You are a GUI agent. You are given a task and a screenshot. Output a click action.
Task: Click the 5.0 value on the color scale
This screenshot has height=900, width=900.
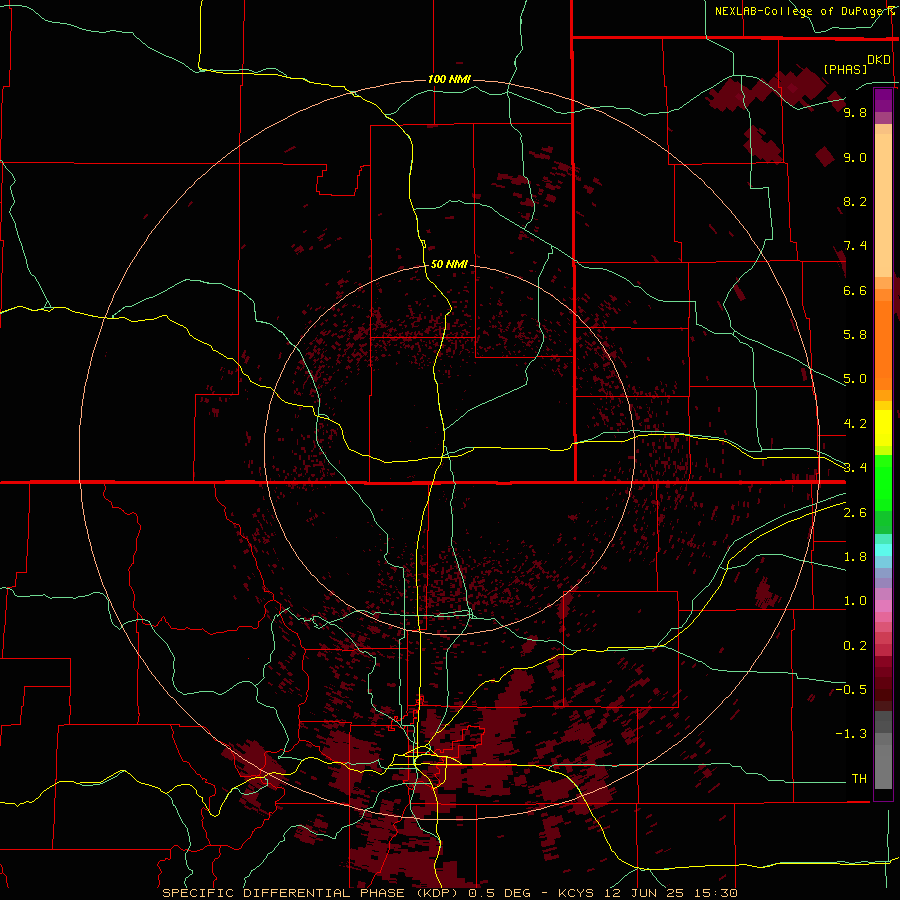click(855, 379)
